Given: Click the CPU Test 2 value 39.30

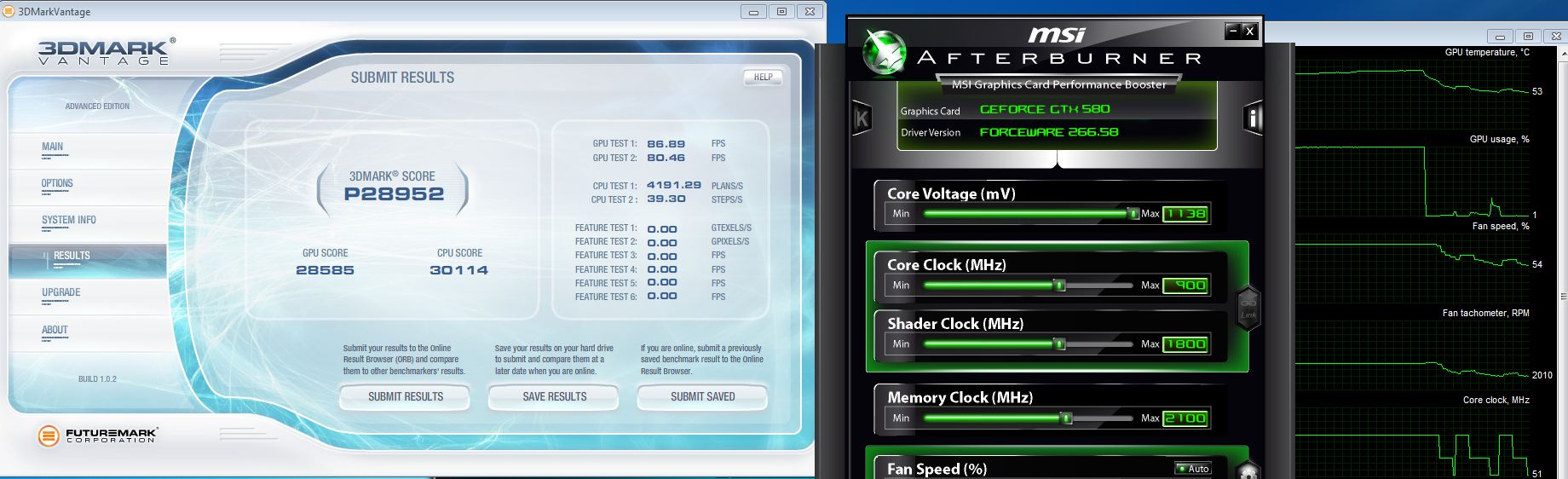Looking at the screenshot, I should pos(666,199).
